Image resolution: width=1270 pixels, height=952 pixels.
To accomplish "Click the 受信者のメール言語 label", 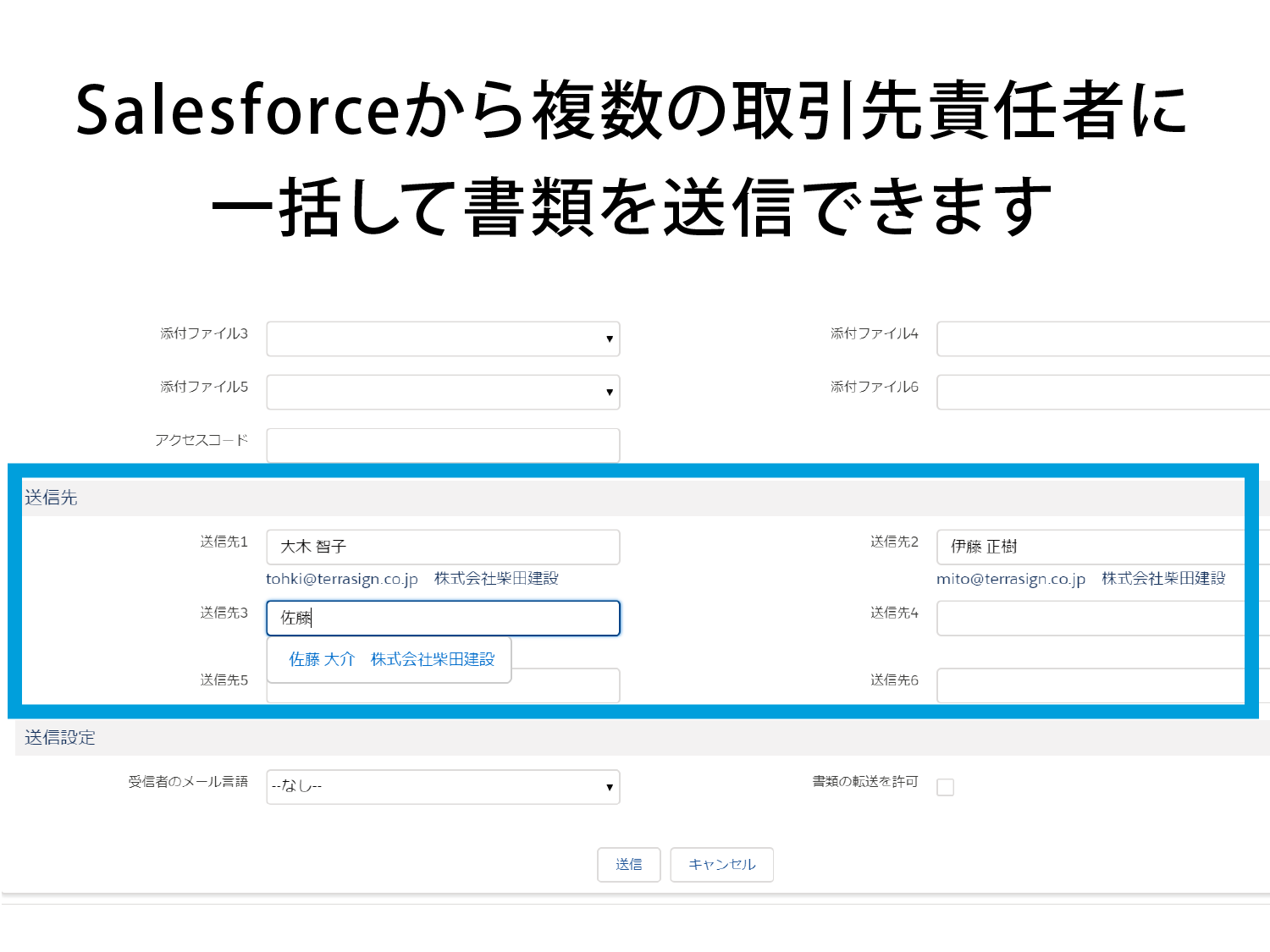I will point(188,782).
